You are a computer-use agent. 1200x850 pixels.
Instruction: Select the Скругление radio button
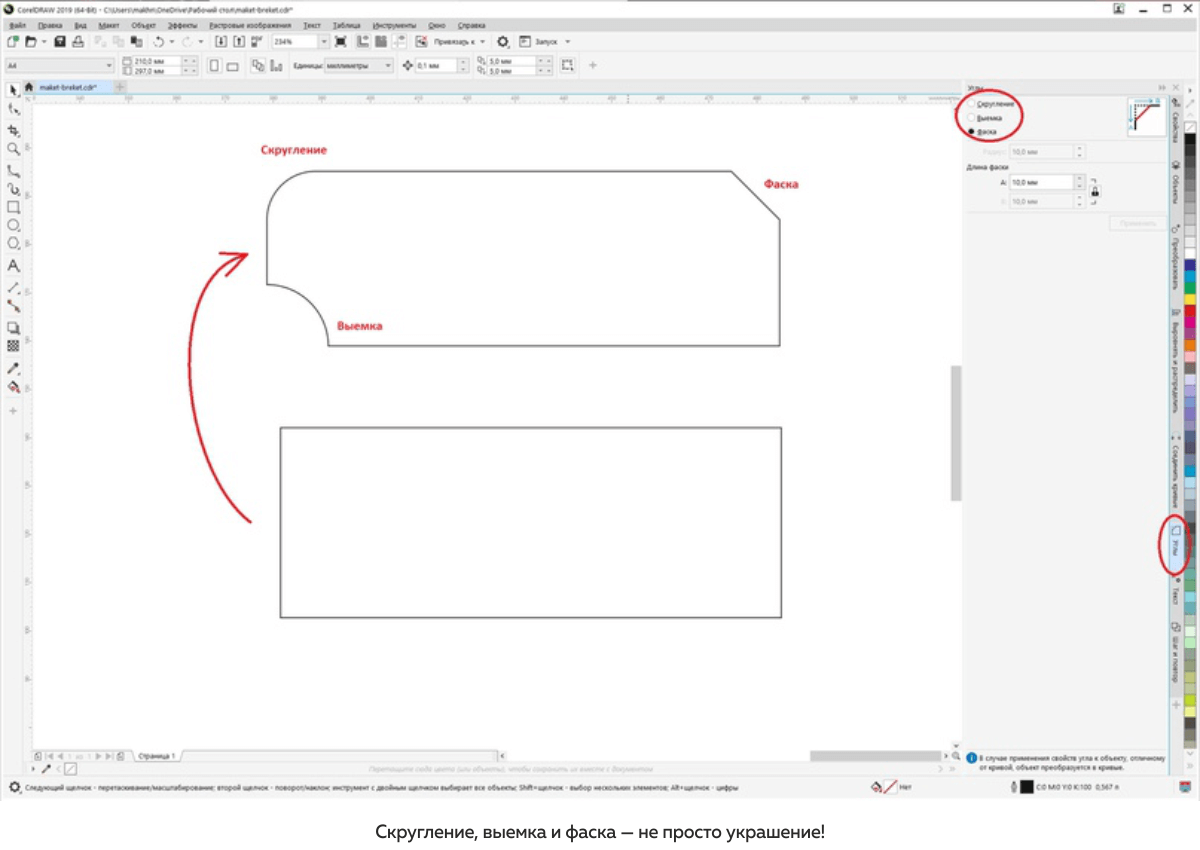(970, 104)
